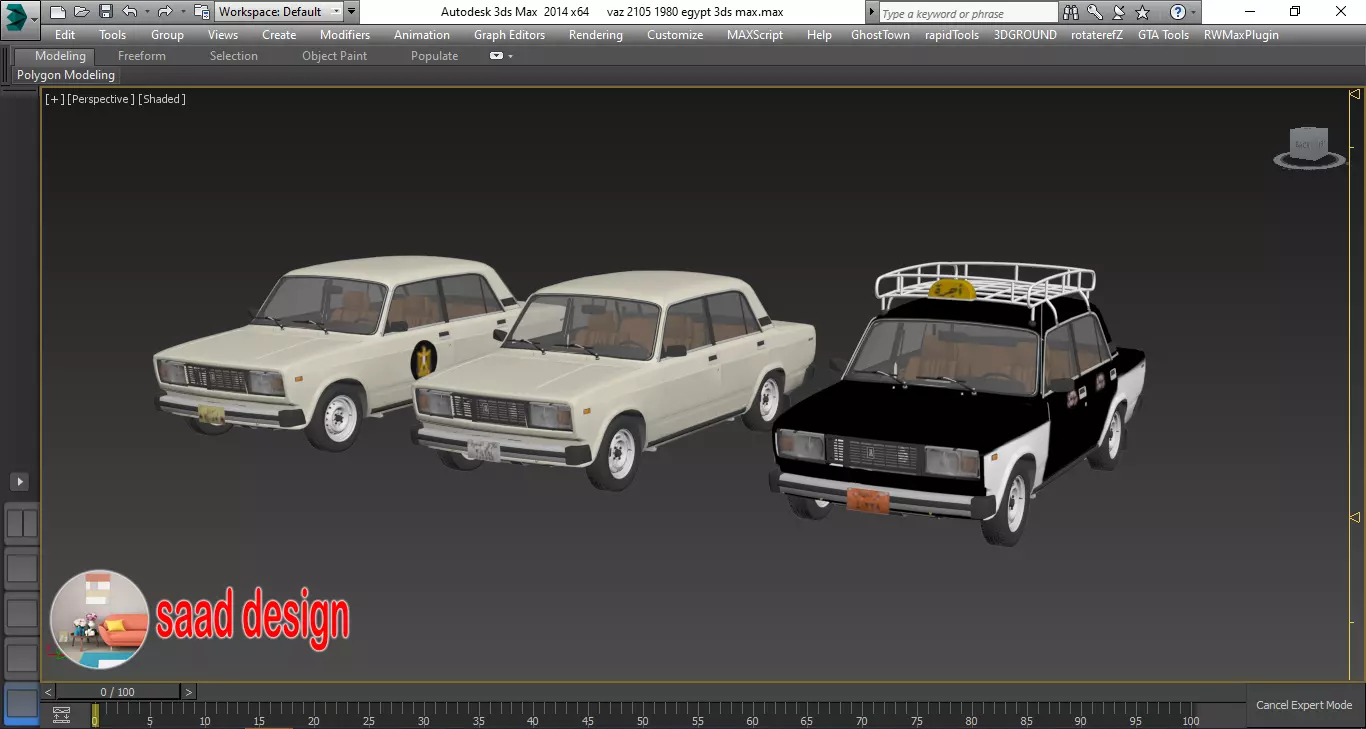Open the GhostTown menu
Screen dimensions: 1366x729
coord(880,35)
